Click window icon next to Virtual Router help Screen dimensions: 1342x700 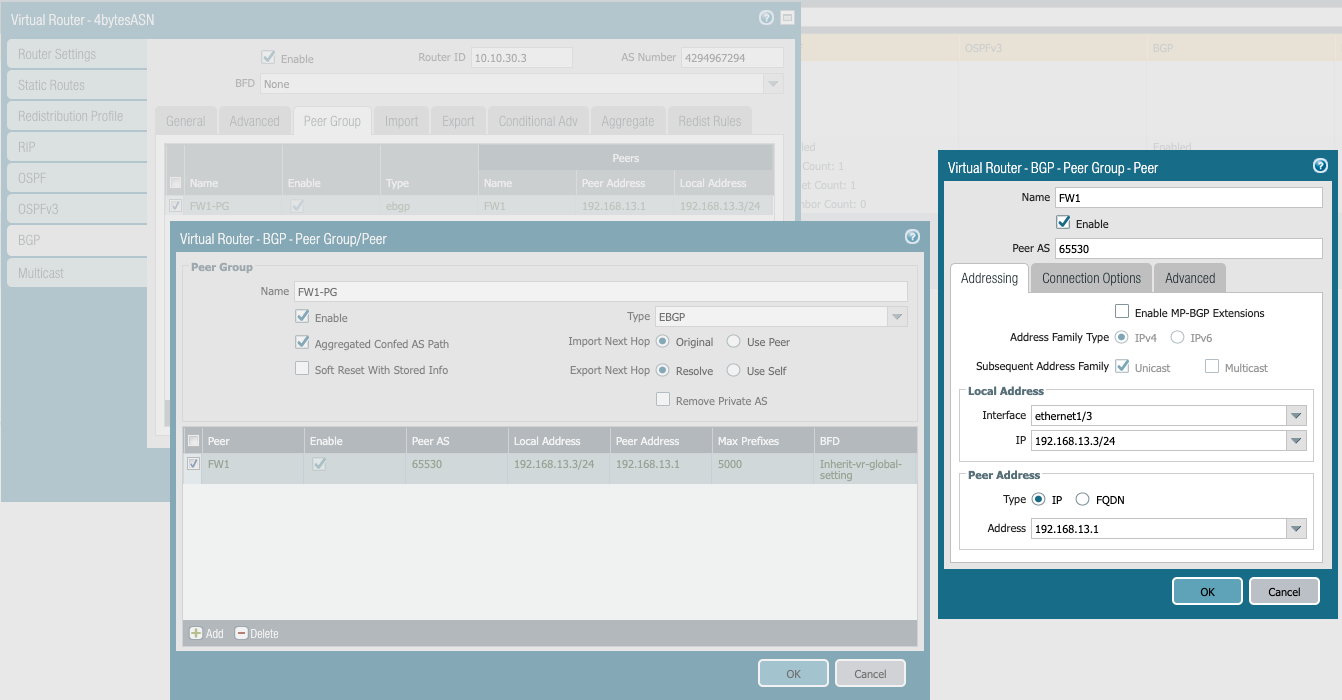pyautogui.click(x=787, y=18)
